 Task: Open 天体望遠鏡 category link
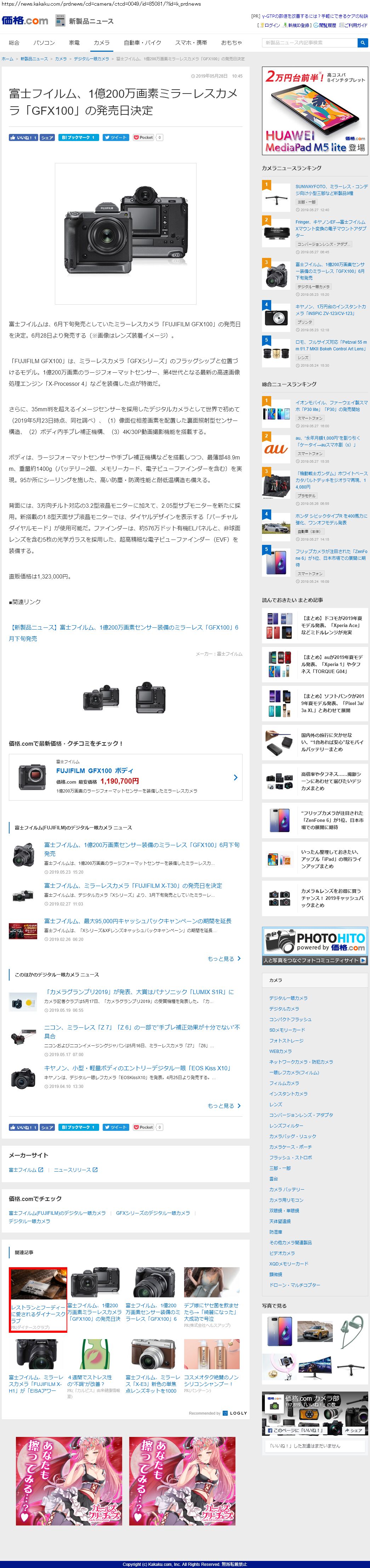pyautogui.click(x=280, y=1221)
